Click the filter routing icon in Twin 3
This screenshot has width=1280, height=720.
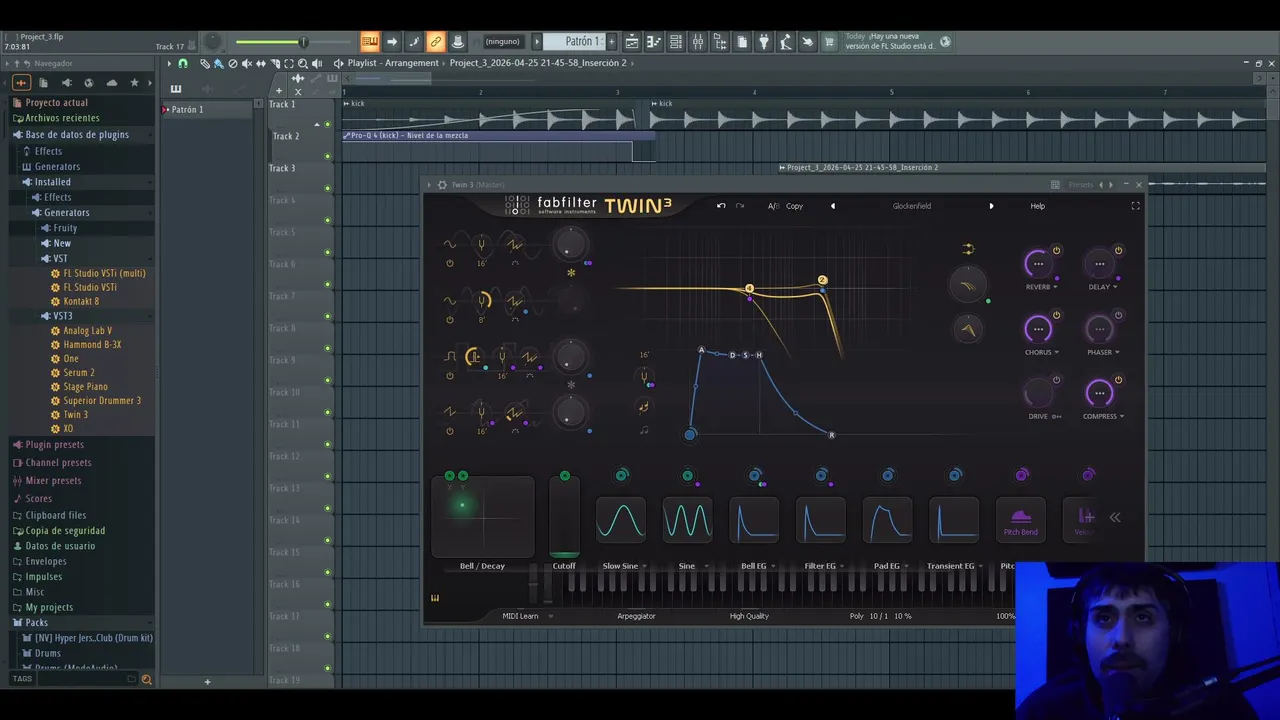pos(967,249)
